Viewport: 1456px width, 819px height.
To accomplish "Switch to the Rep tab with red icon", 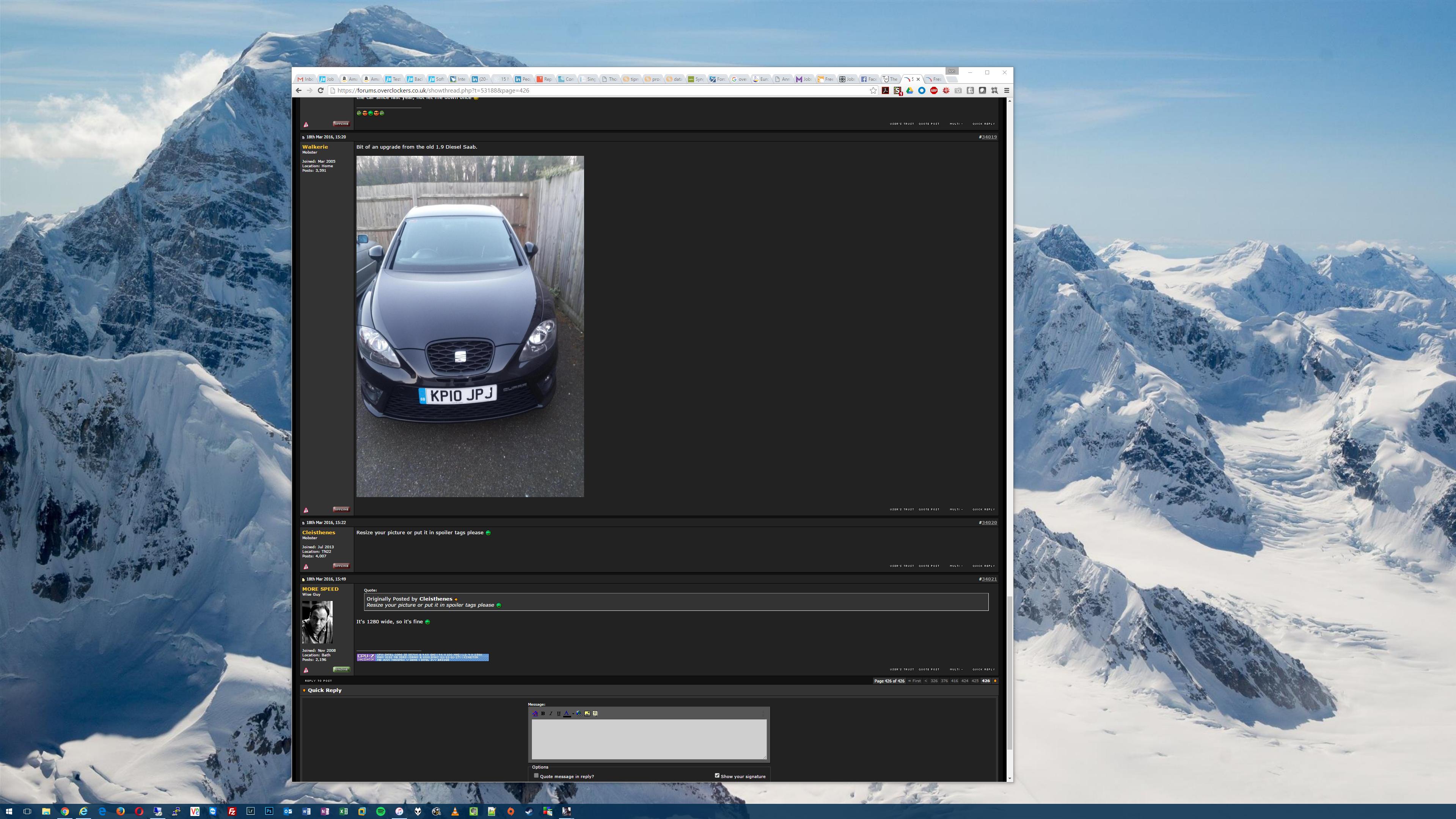I will [544, 79].
